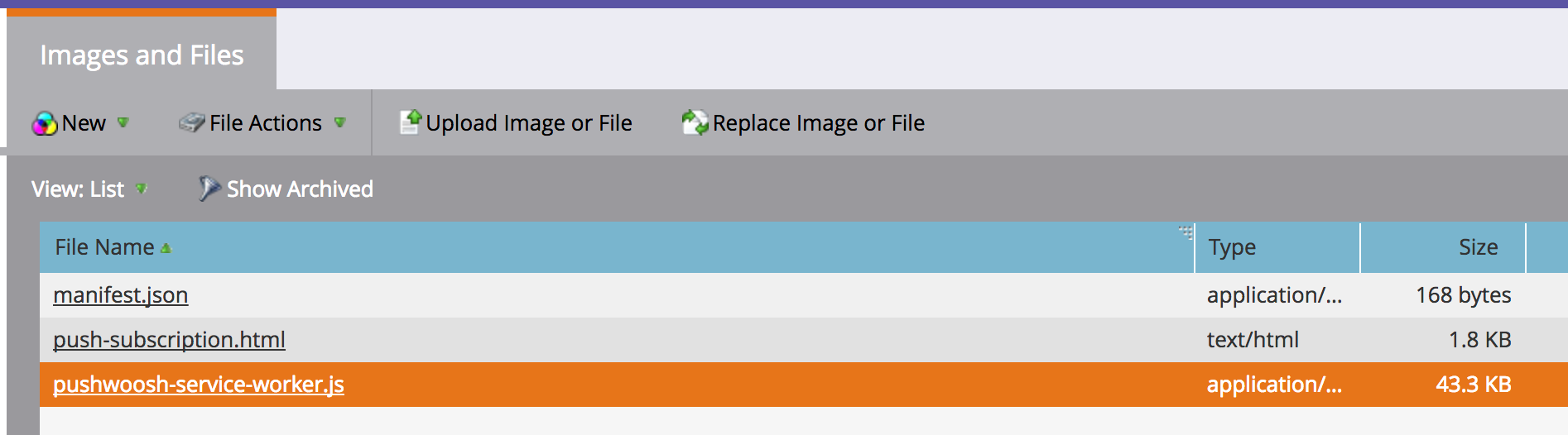Image resolution: width=1568 pixels, height=435 pixels.
Task: Open the View: List dropdown
Action: pos(89,189)
